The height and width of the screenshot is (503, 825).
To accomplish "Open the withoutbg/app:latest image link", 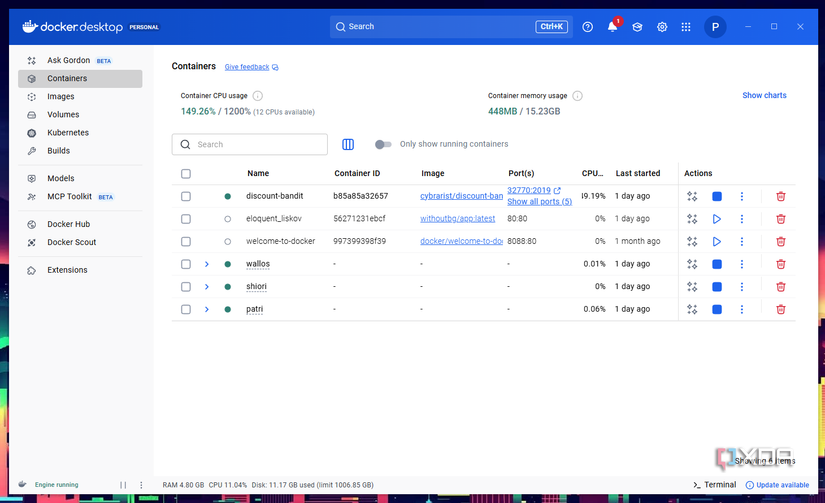I will click(457, 219).
